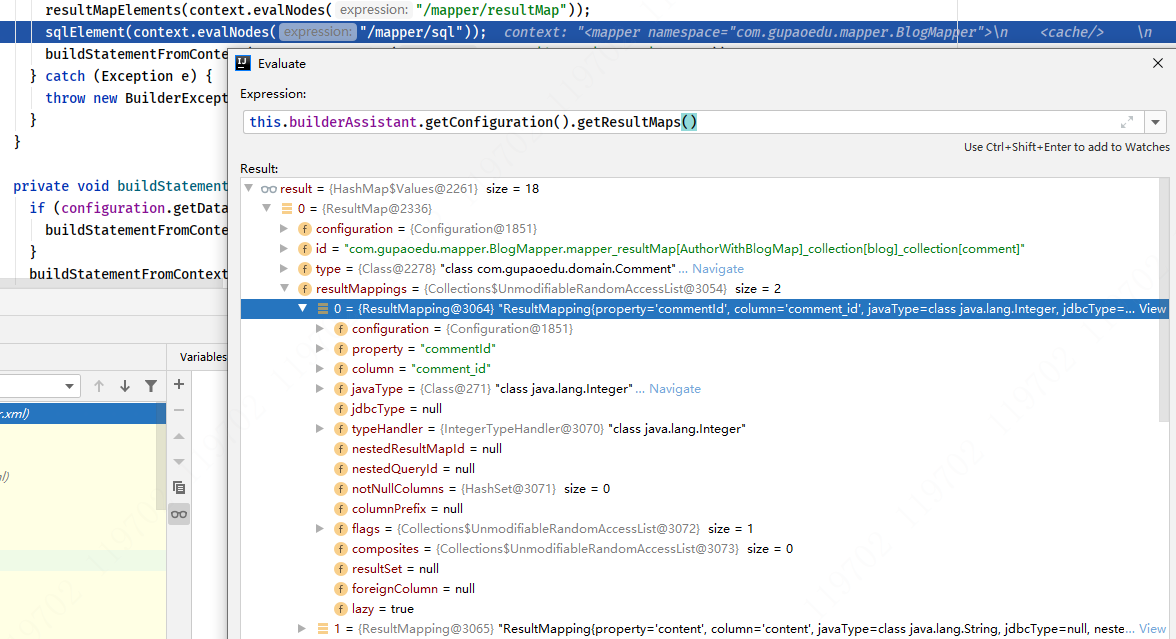
Task: Click the expand expression editor icon
Action: [1126, 122]
